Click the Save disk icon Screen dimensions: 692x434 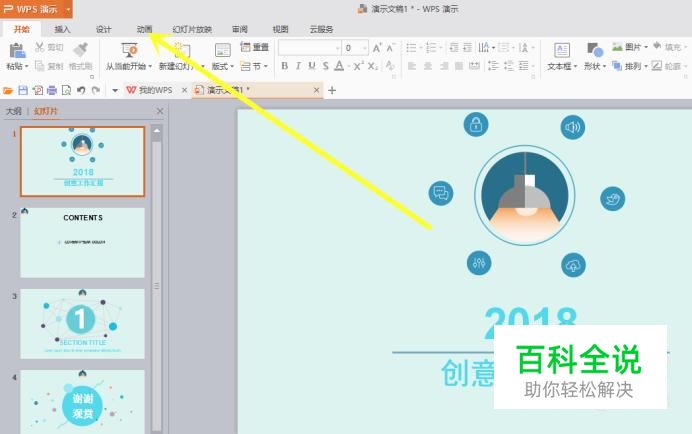point(23,91)
